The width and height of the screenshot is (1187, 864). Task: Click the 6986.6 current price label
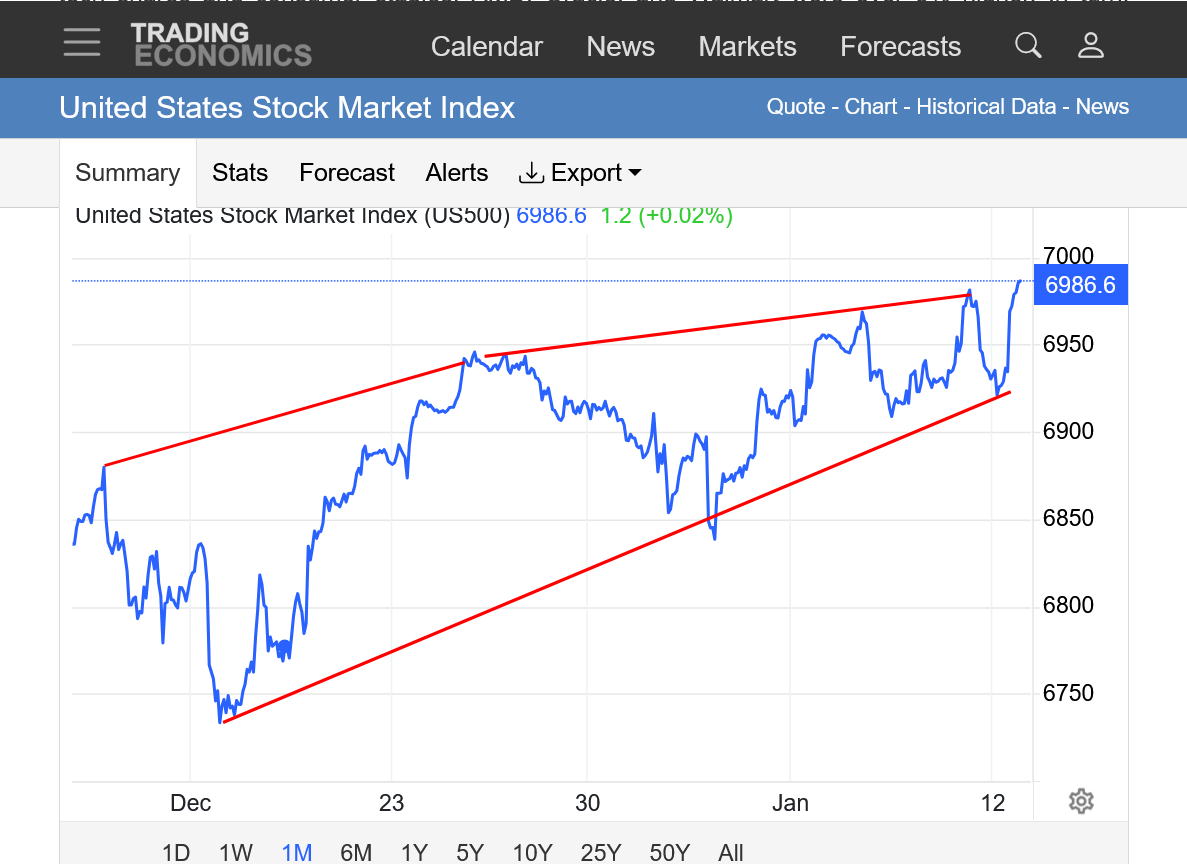pos(1080,285)
